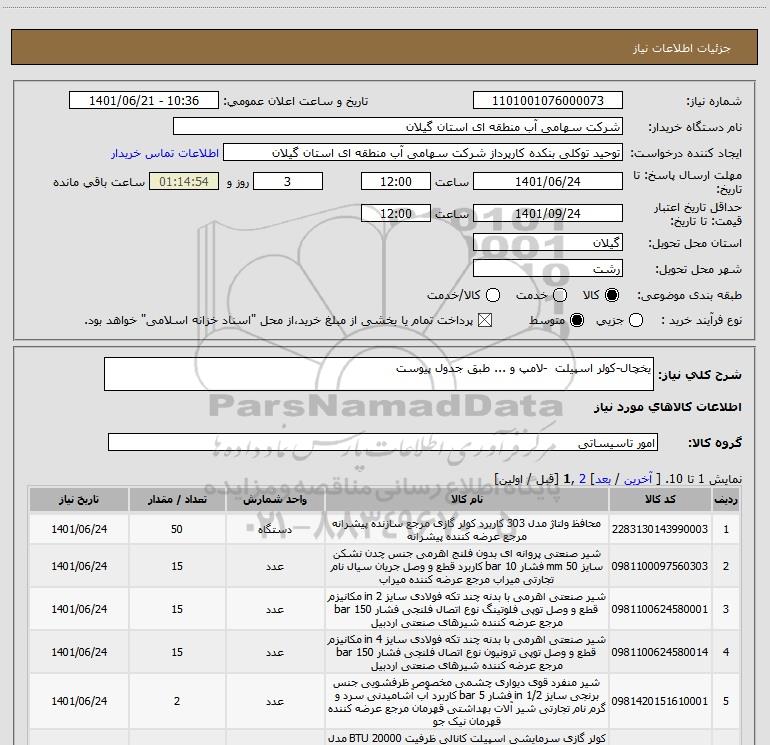
Task: Click unit دستگاه in row 1
Action: [x=275, y=529]
